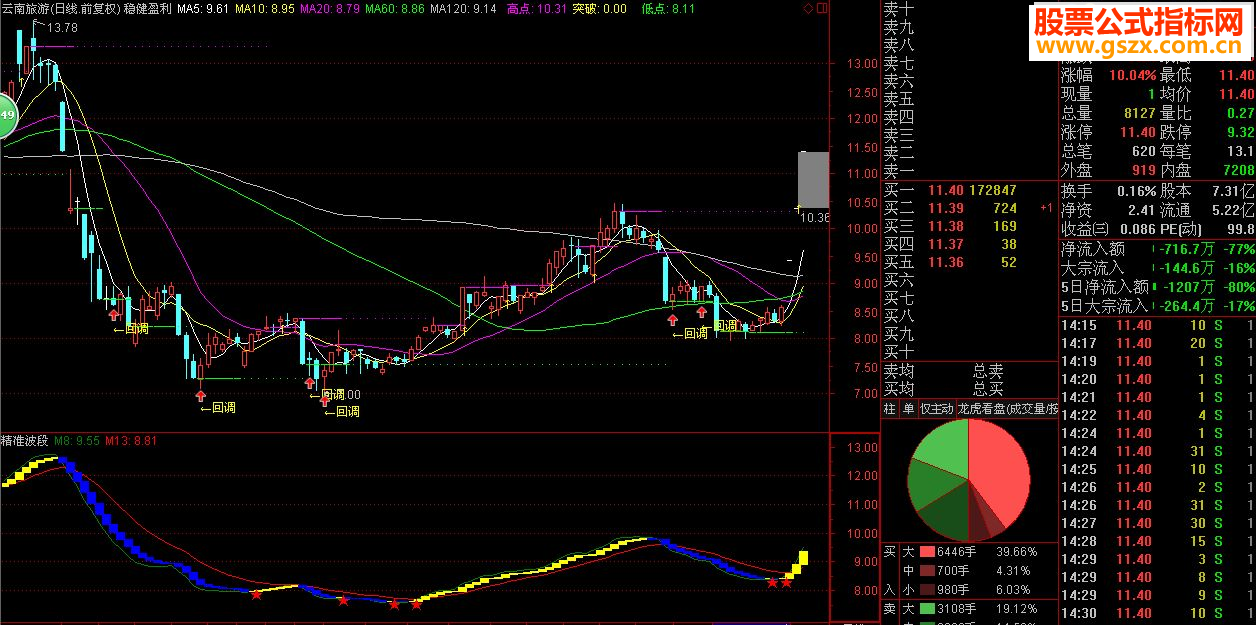Select the MA5: 9.61 label
This screenshot has height=625, width=1256.
click(203, 8)
